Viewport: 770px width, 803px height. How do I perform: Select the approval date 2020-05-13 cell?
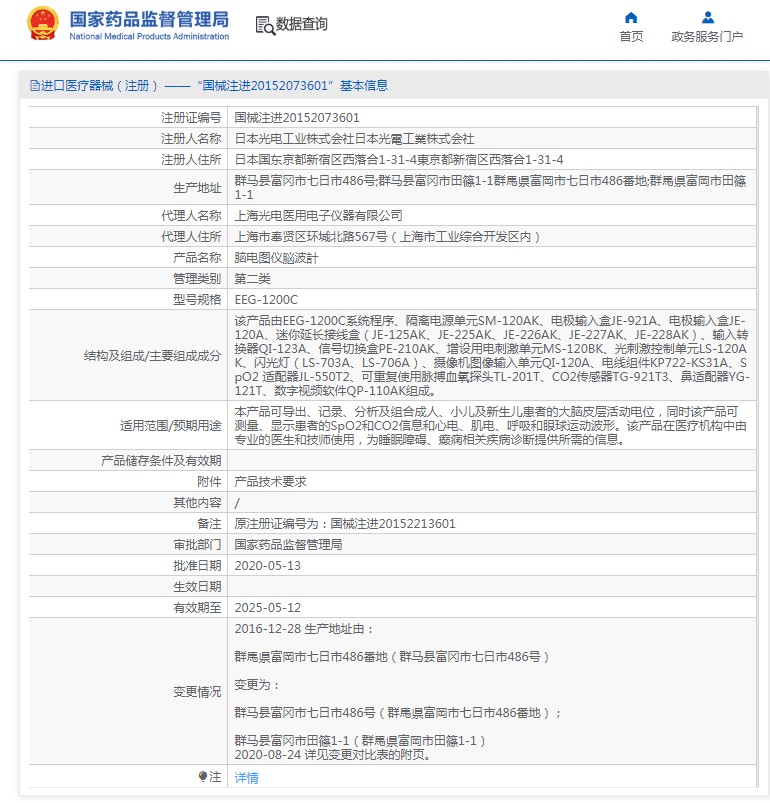pos(267,565)
